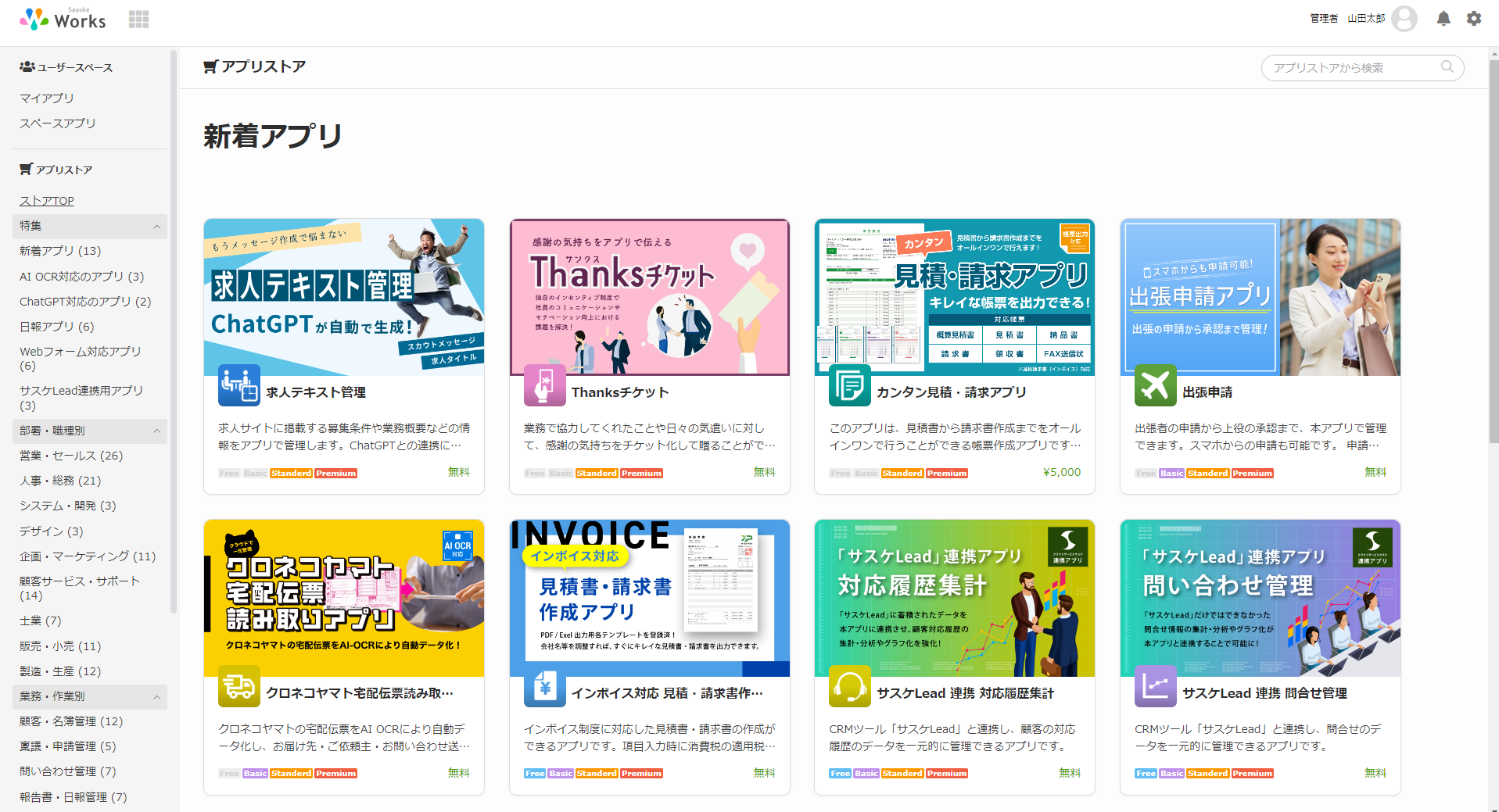
Task: Click the 問合せ管理 chart icon
Action: [1156, 686]
